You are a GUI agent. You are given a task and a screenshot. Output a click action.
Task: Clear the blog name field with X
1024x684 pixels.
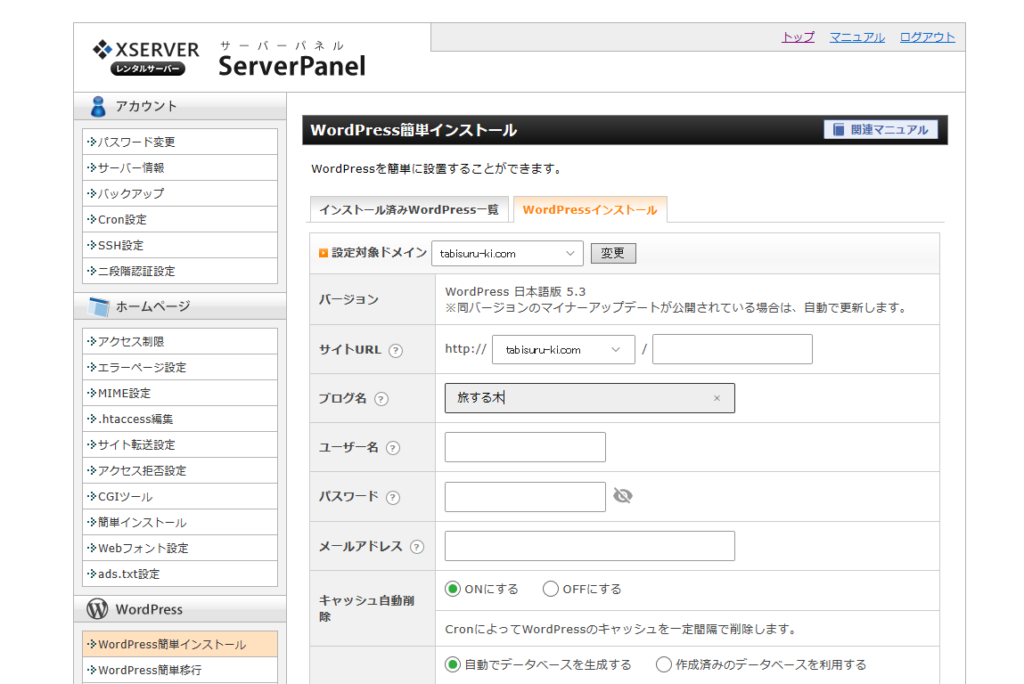(x=716, y=398)
